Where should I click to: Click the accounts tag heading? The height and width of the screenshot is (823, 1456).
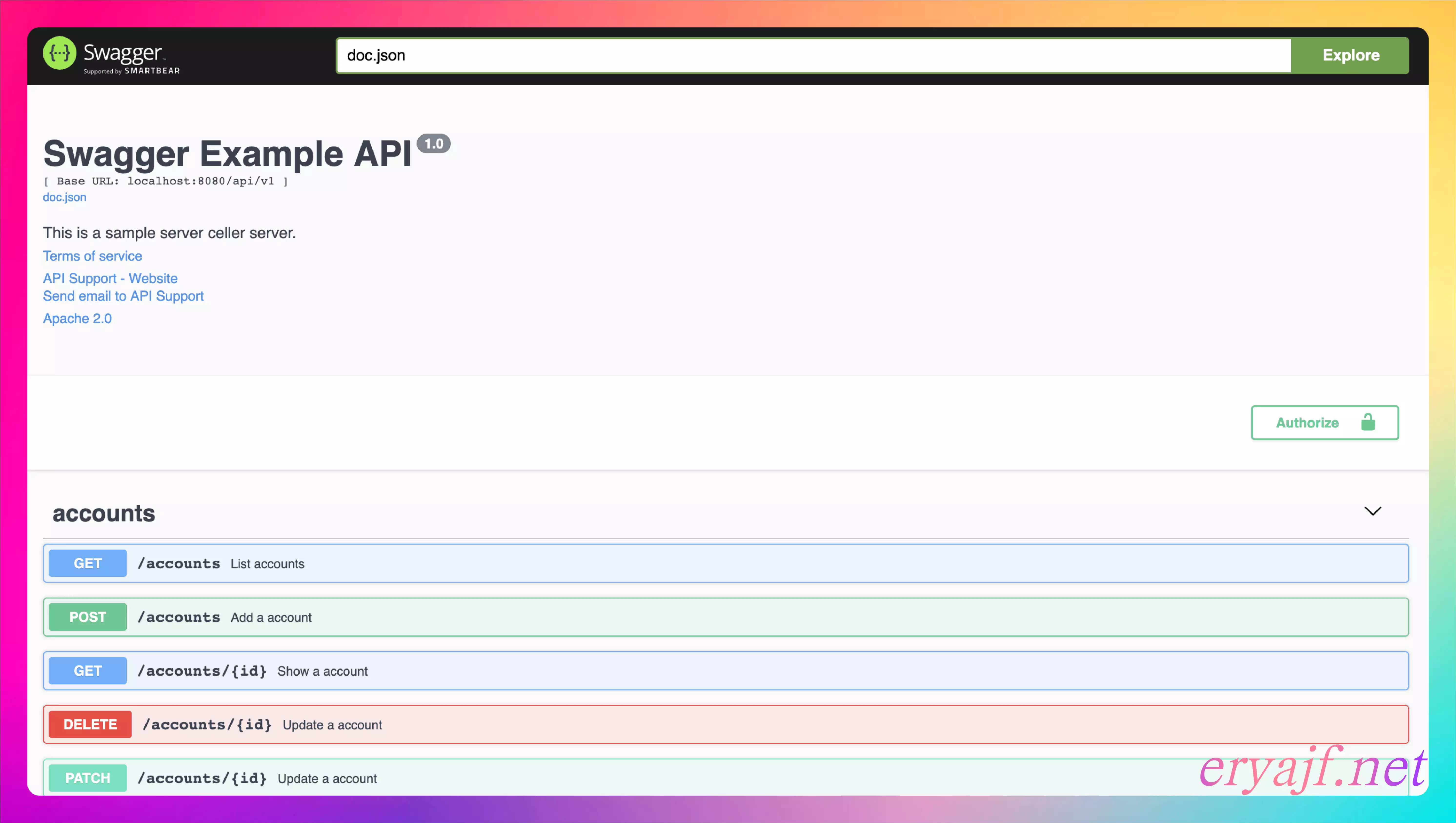point(104,514)
